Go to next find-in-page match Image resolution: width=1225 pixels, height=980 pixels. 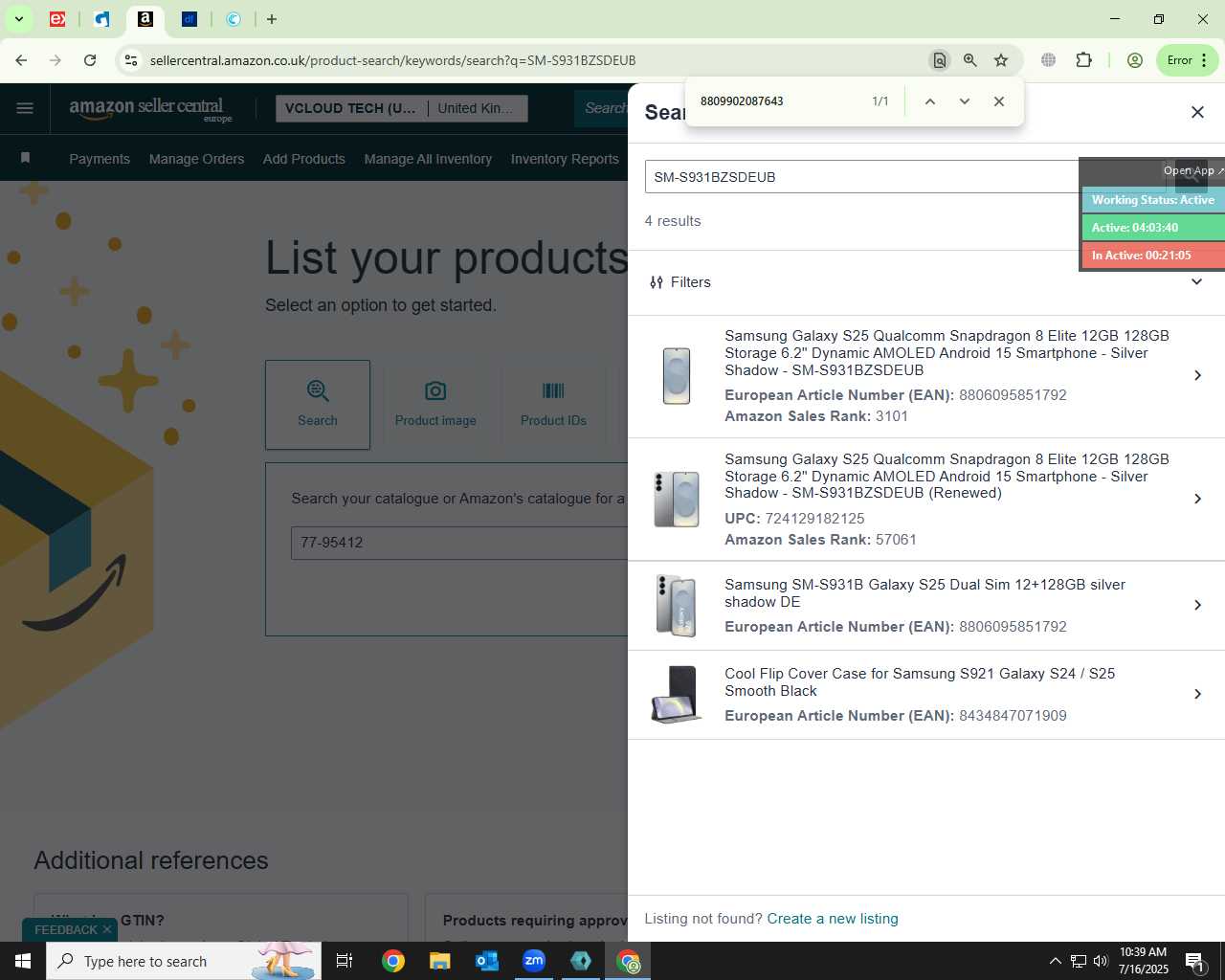[965, 101]
